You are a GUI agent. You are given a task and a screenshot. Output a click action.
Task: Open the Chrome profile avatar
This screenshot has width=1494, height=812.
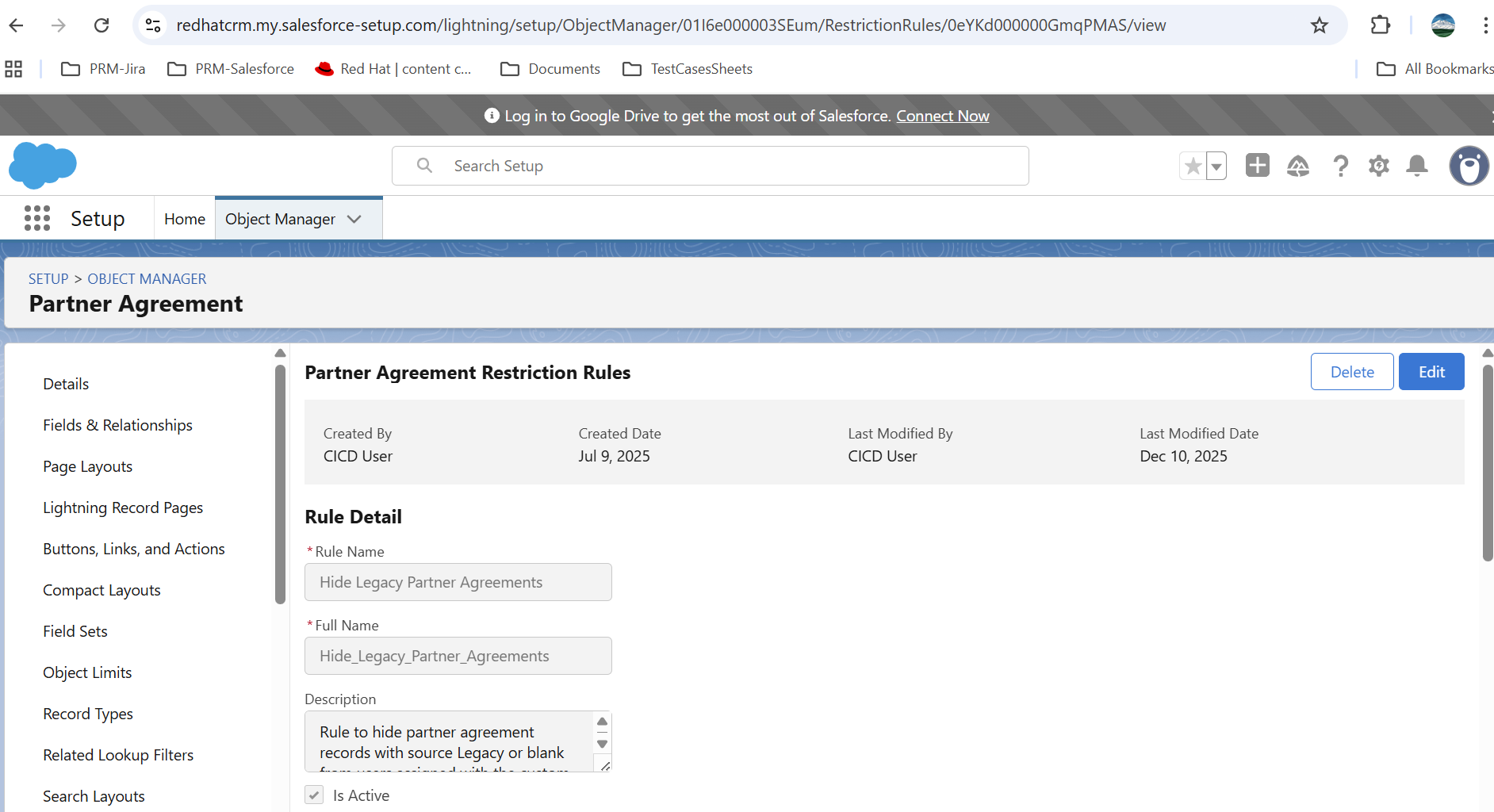(1443, 25)
